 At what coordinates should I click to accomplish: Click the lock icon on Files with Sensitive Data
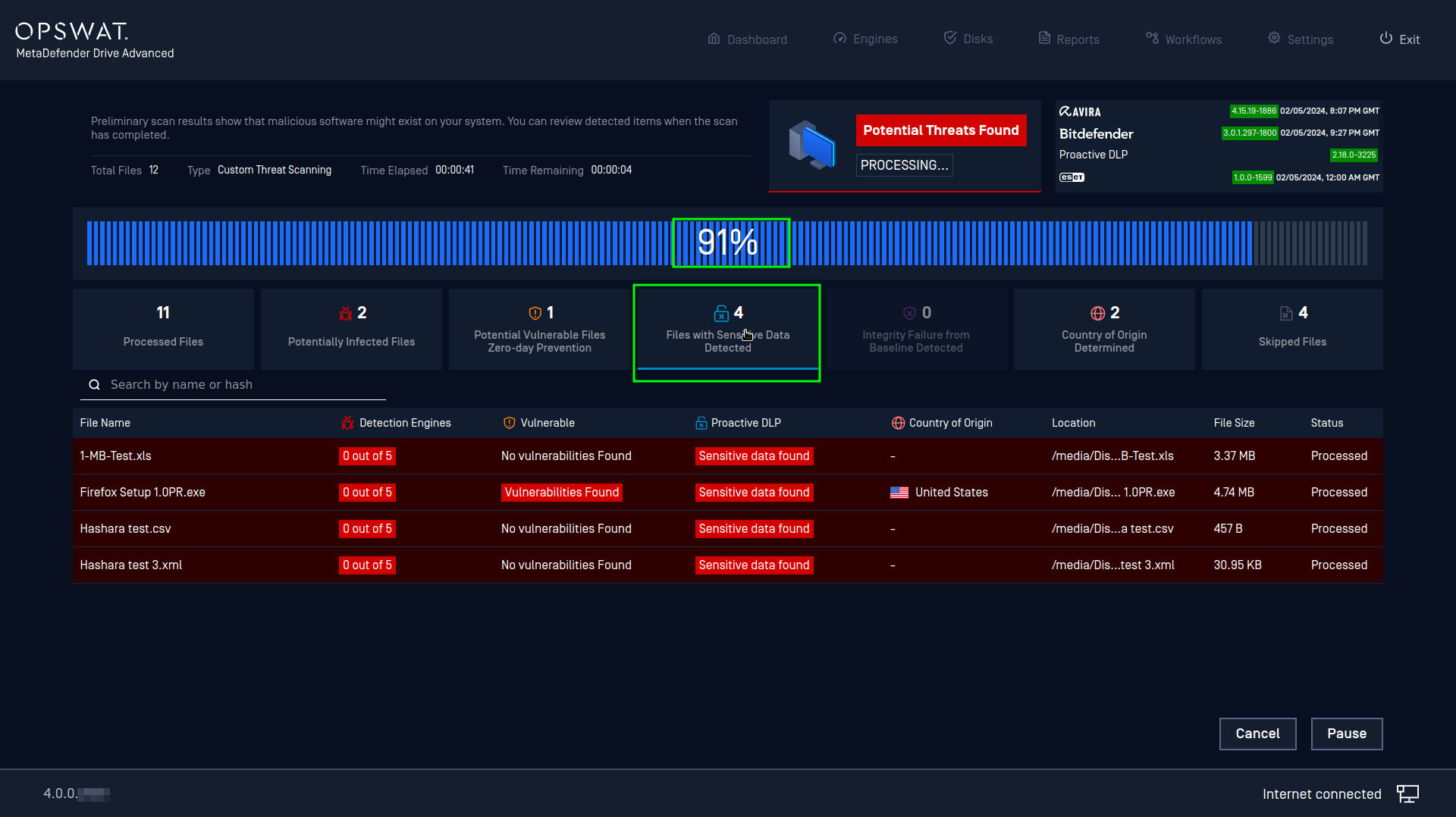721,313
